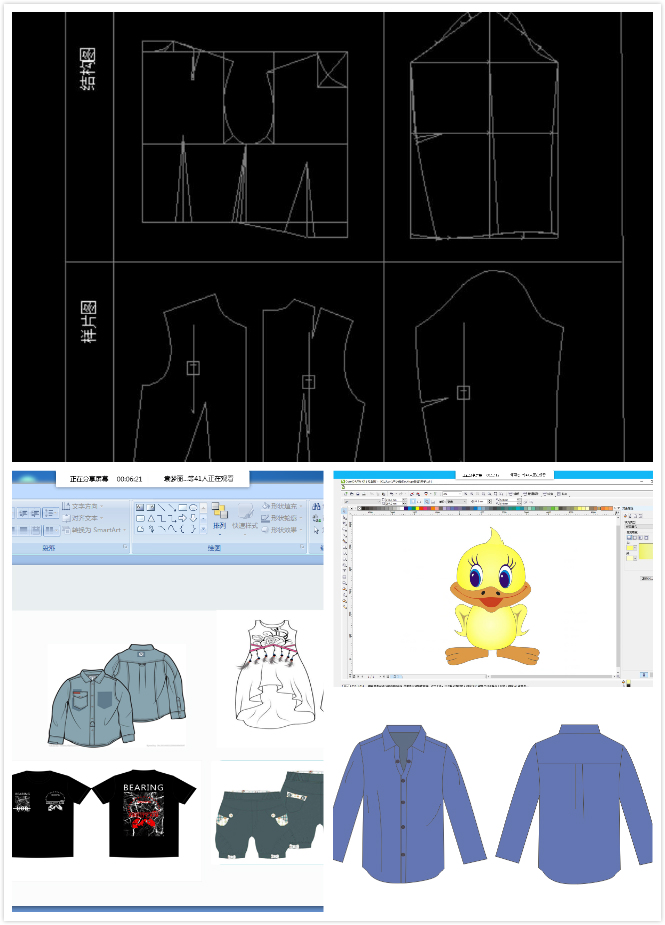Expand the shapes gallery with More arrow
The height and width of the screenshot is (925, 665).
pos(203,529)
